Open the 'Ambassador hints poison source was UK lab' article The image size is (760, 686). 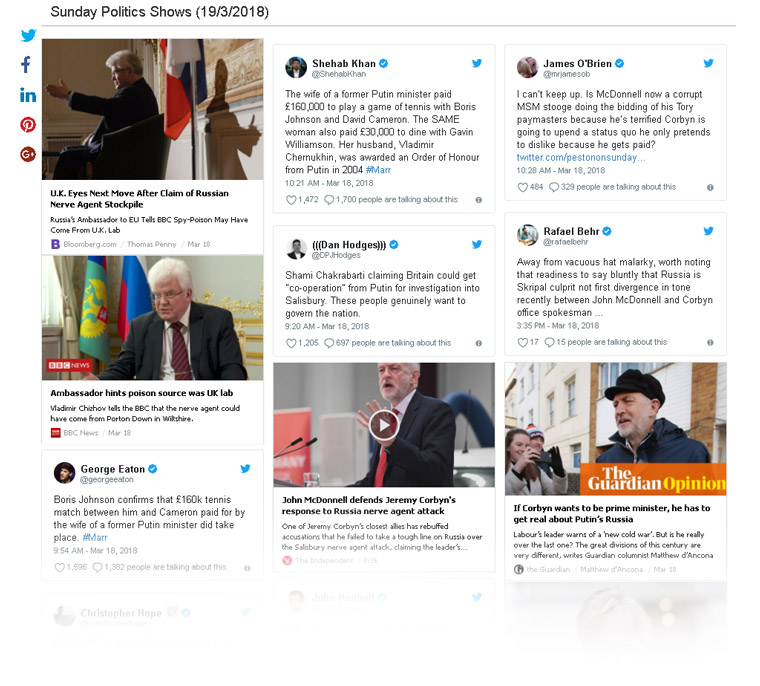[x=142, y=393]
